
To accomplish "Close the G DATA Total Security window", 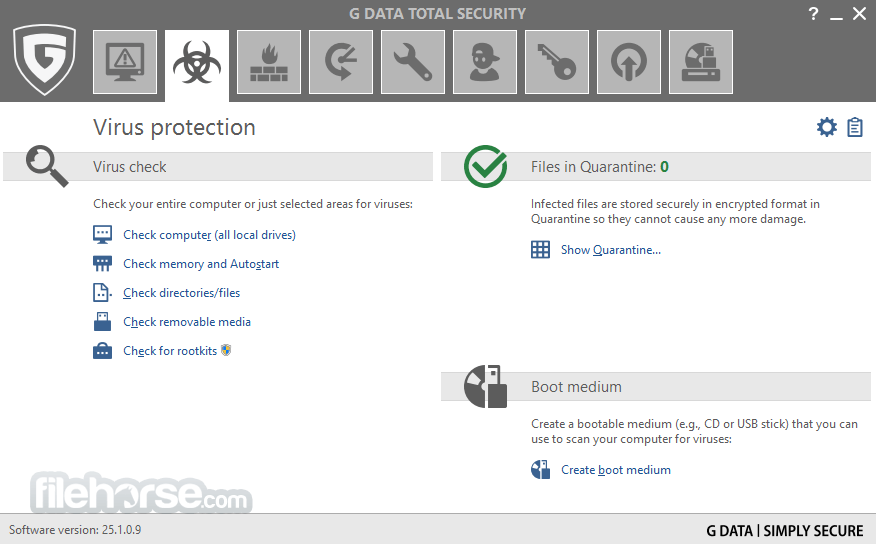I will click(x=859, y=13).
